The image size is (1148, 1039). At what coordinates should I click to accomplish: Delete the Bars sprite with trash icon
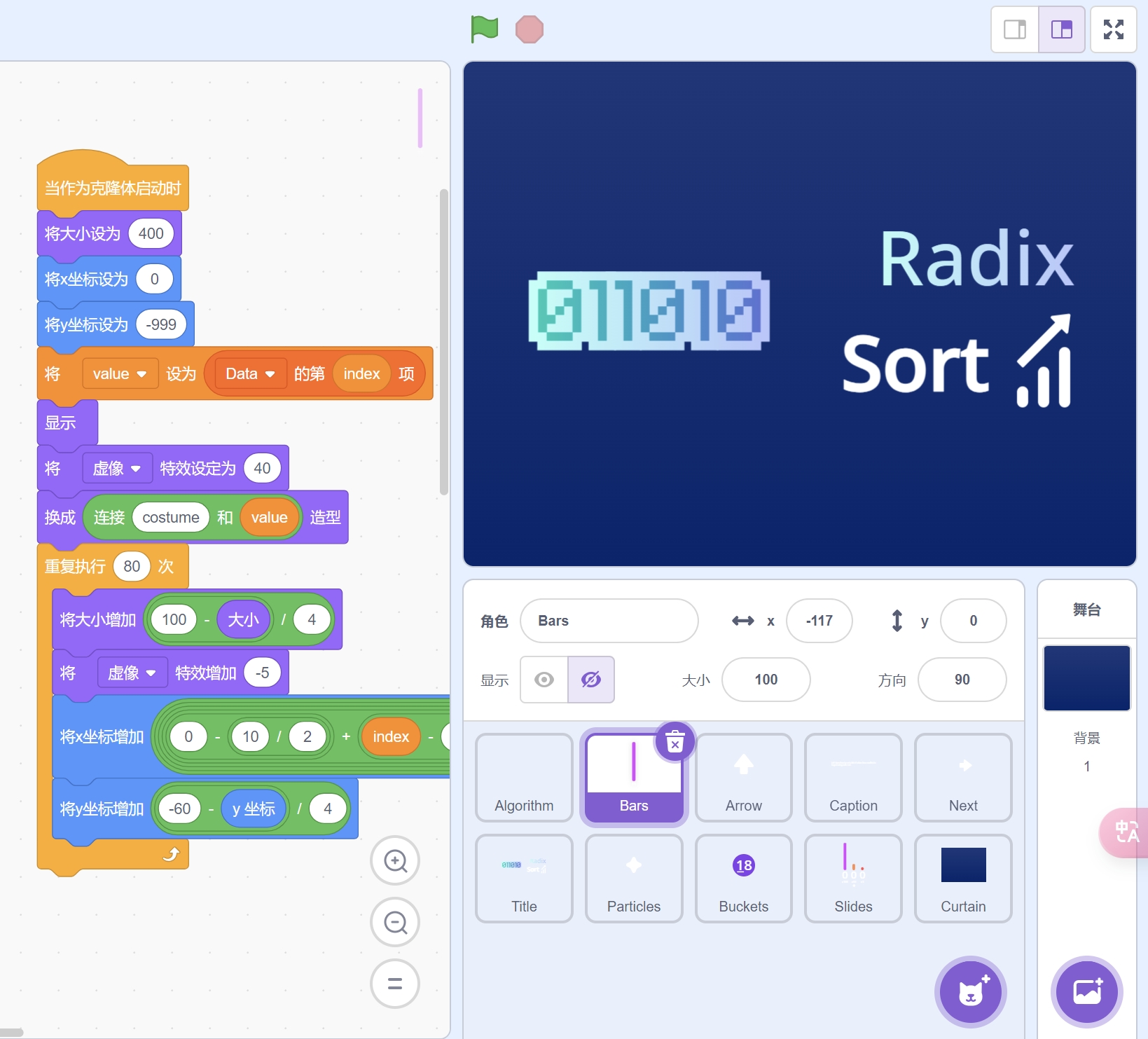pyautogui.click(x=675, y=741)
